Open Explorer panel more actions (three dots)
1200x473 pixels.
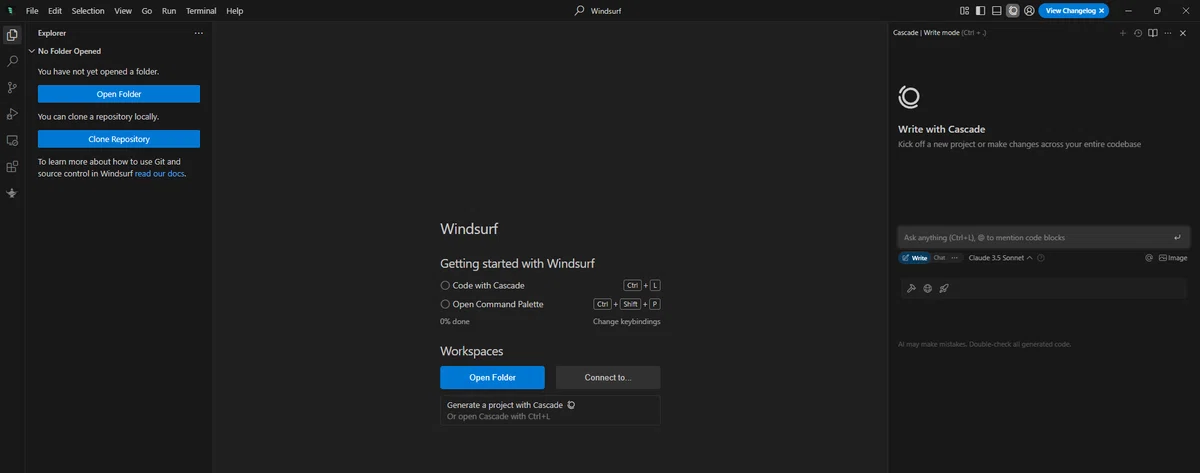coord(198,33)
